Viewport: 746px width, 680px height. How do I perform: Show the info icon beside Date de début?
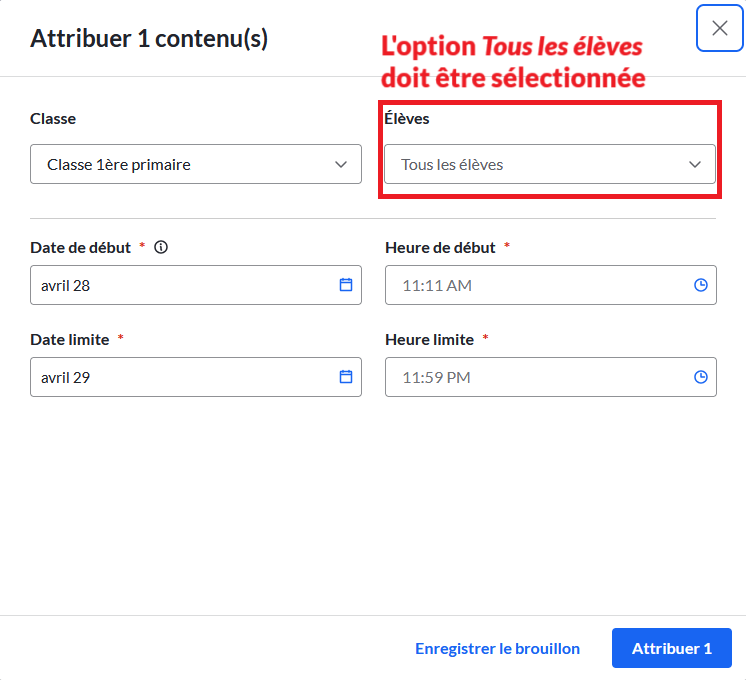(161, 247)
